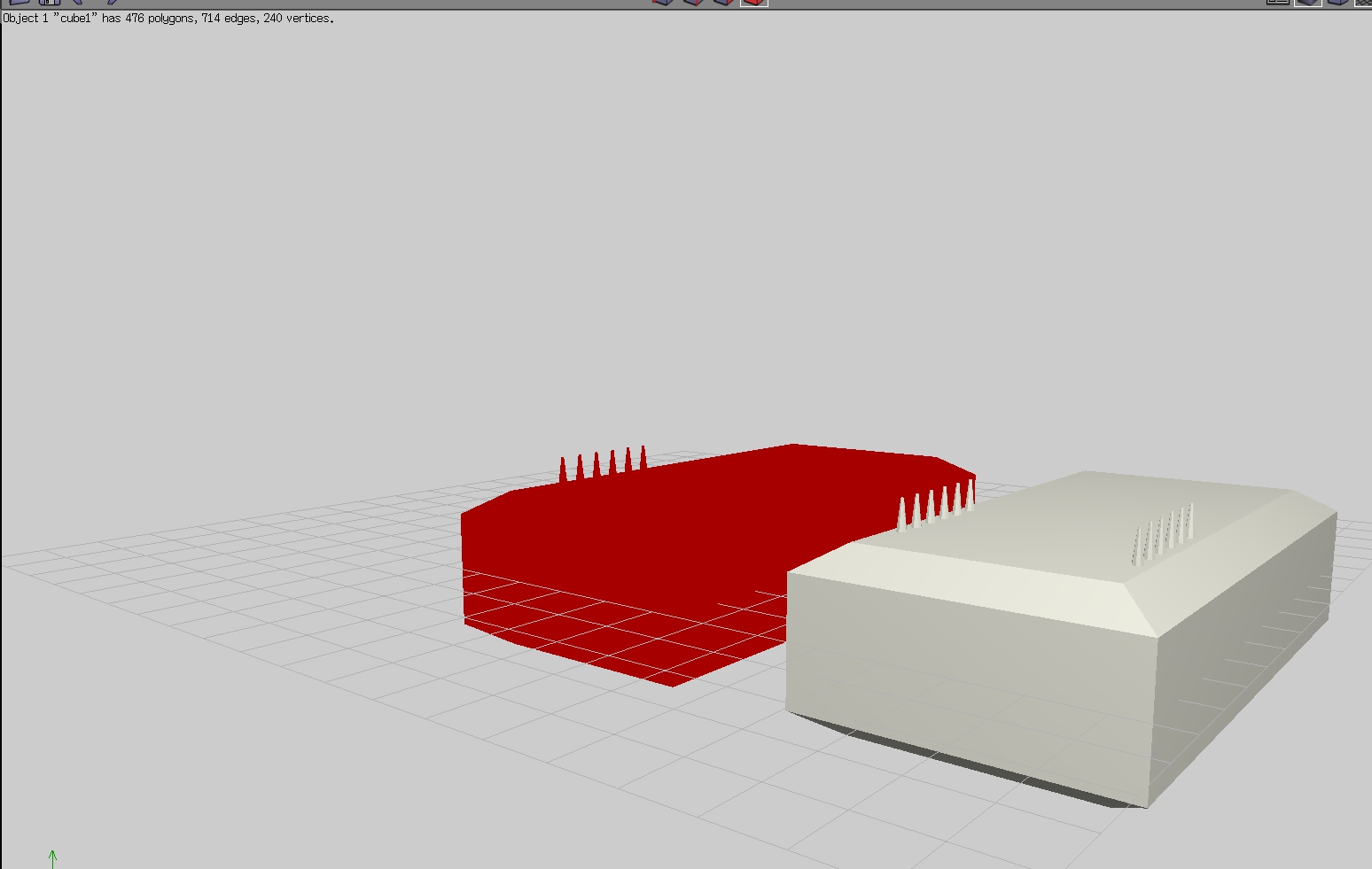Click the window layout icon in the toolbar
Image resolution: width=1372 pixels, height=869 pixels.
click(1277, 3)
